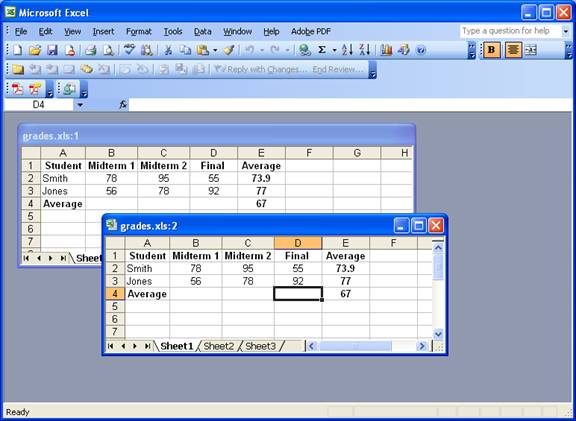Print the sheet using the printer icon
The height and width of the screenshot is (421, 576).
tap(90, 50)
